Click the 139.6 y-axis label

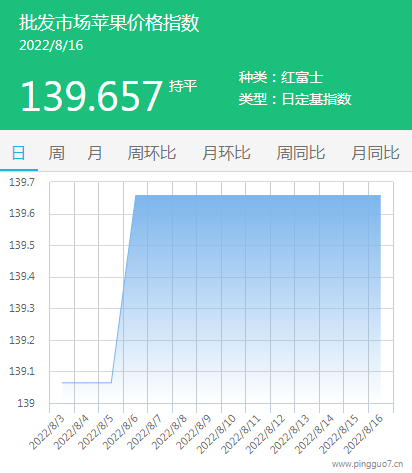coord(22,213)
